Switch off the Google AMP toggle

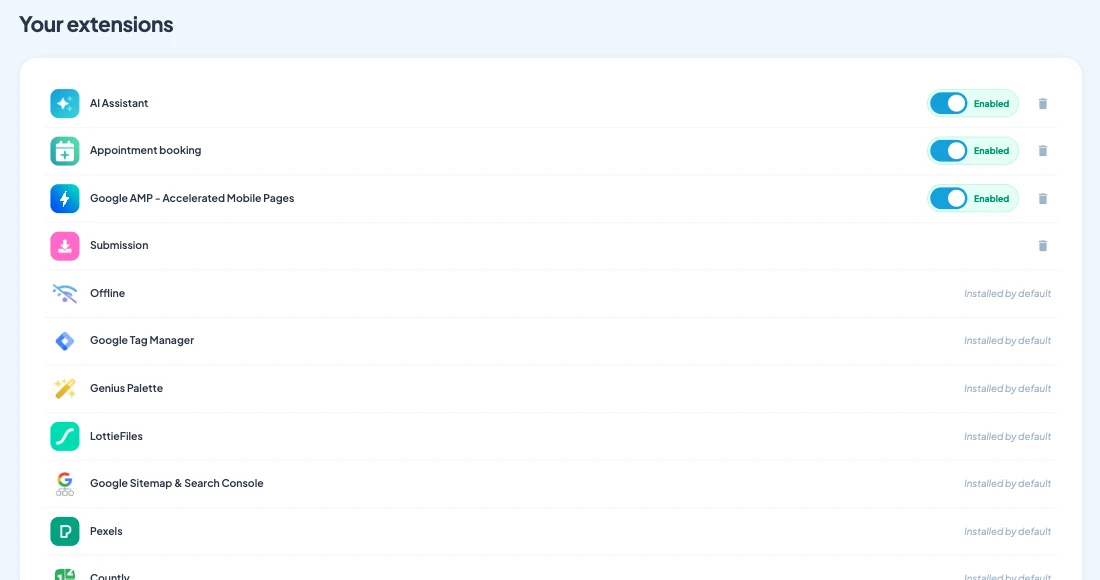click(948, 198)
